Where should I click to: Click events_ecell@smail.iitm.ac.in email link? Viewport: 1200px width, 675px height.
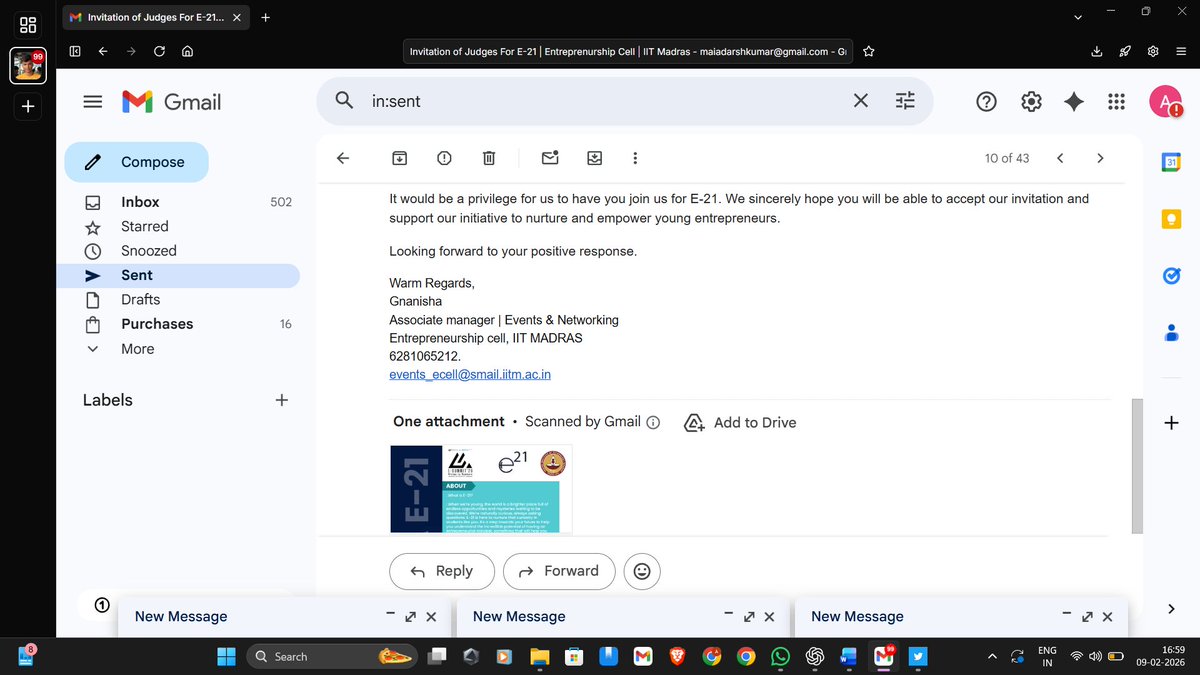tap(470, 374)
